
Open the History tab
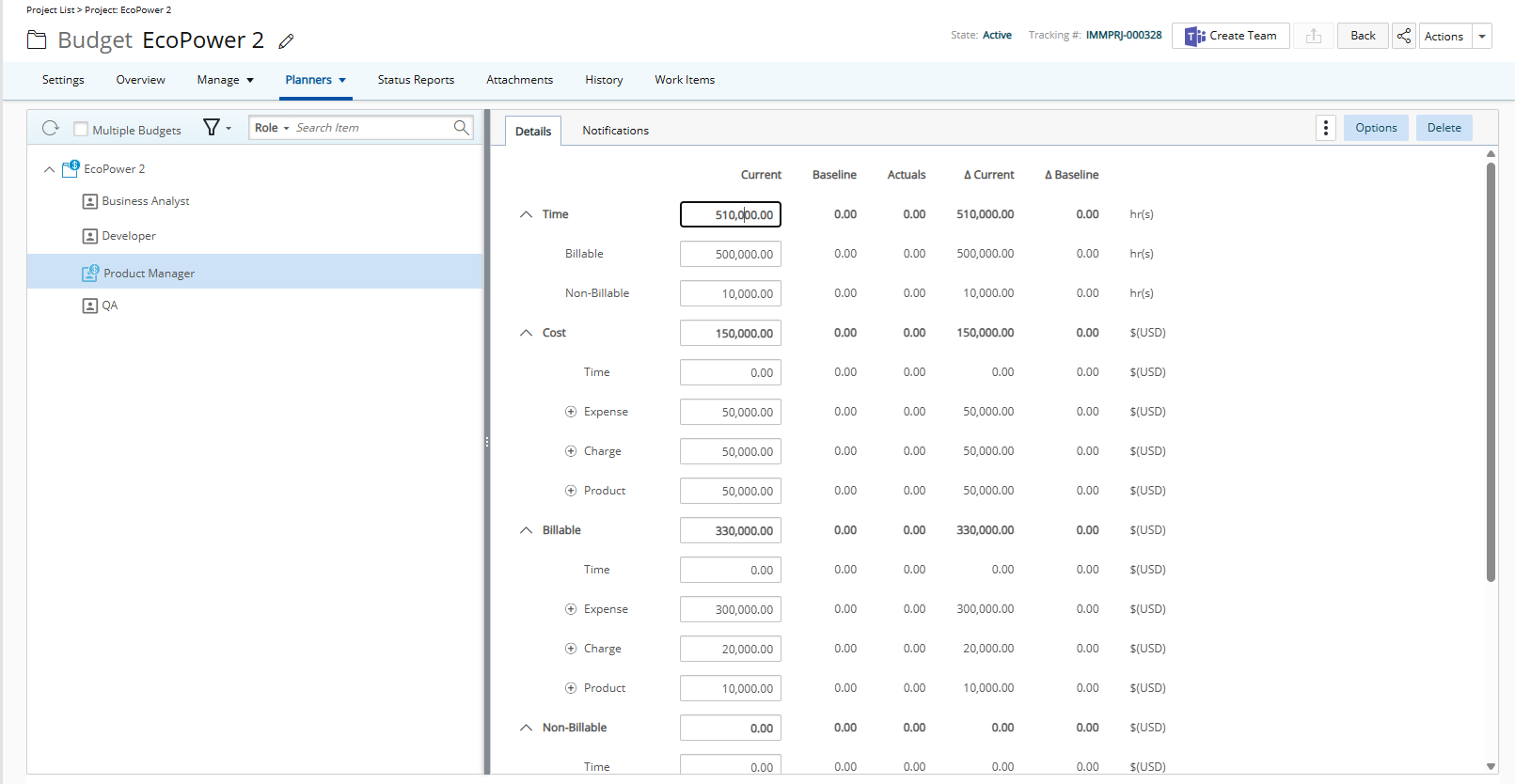click(604, 80)
